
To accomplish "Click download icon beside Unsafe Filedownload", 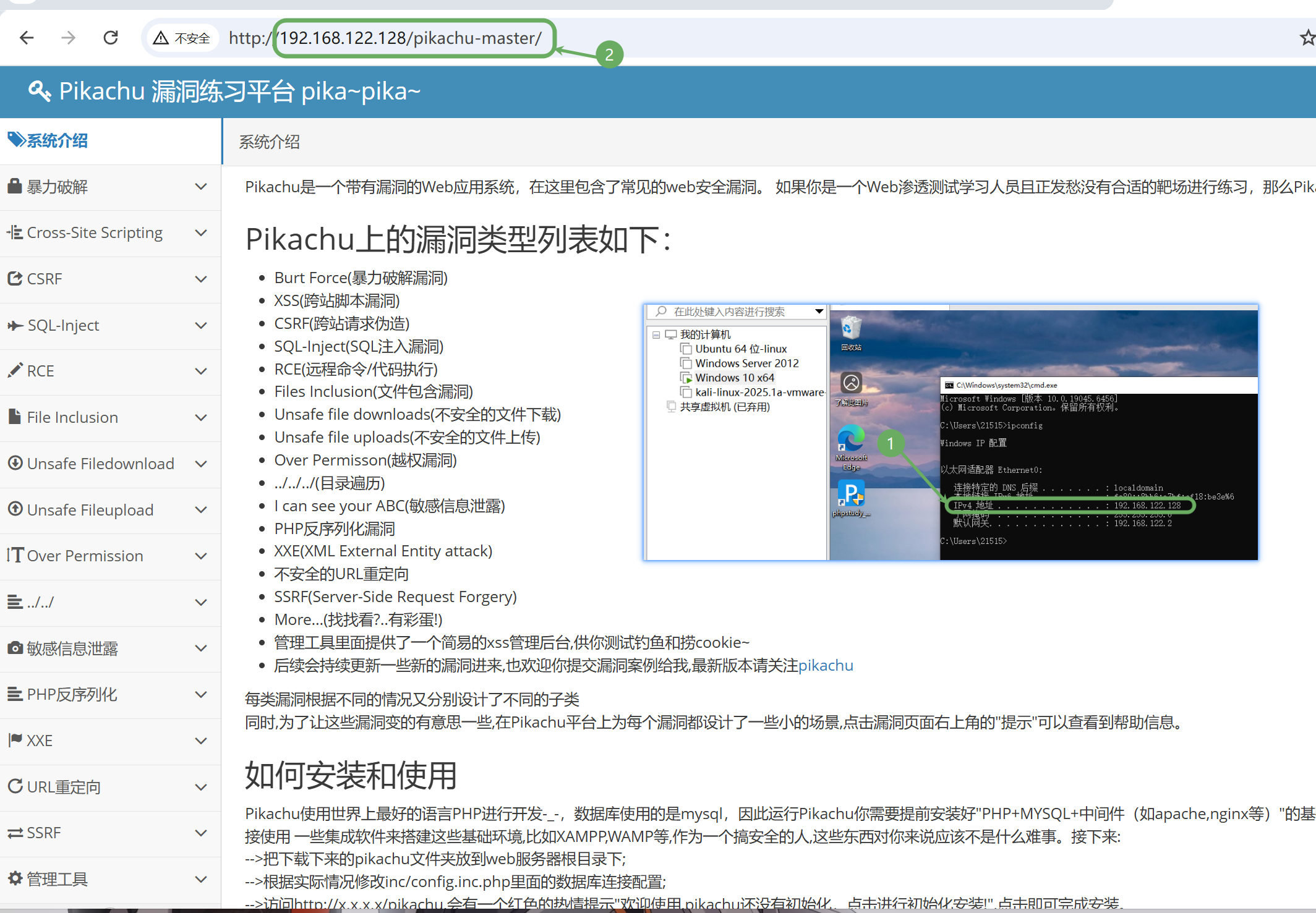I will (x=15, y=462).
